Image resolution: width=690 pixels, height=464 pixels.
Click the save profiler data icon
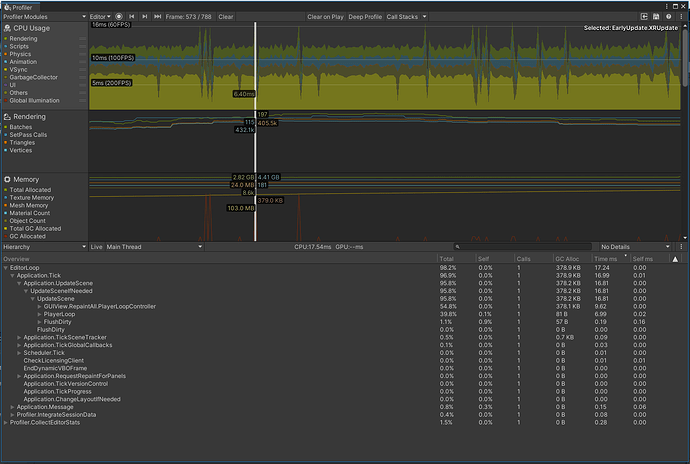click(657, 17)
